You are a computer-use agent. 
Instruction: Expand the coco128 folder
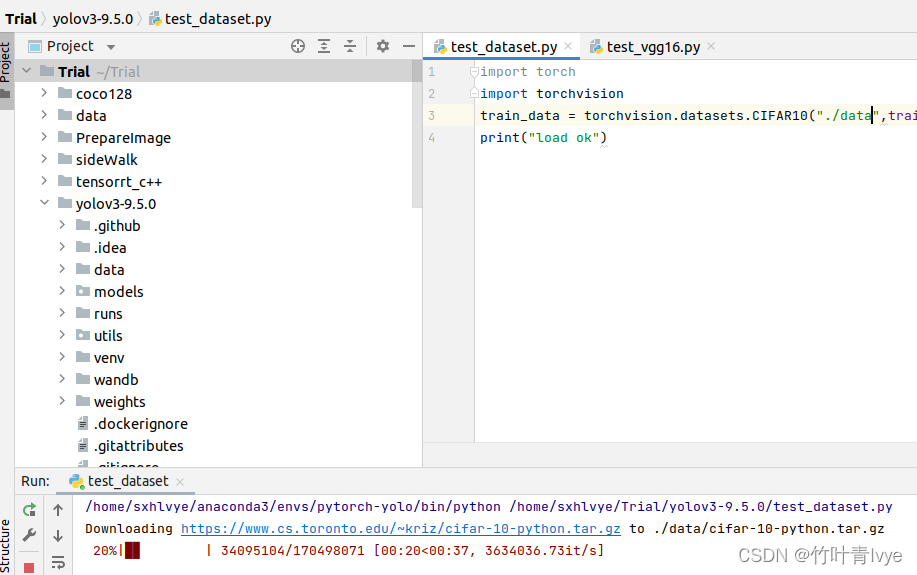pyautogui.click(x=44, y=92)
